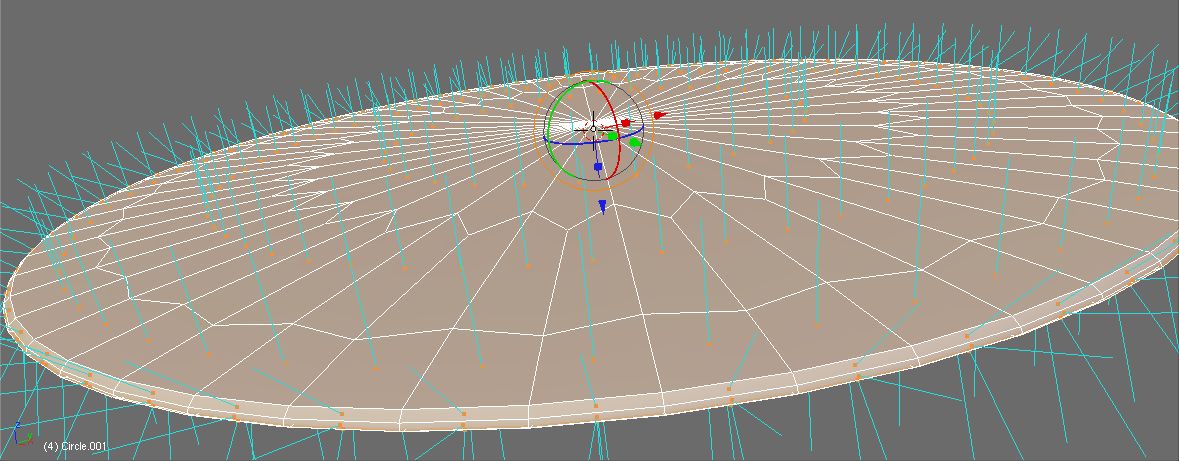Image resolution: width=1179 pixels, height=461 pixels.
Task: Click the red X-axis translate arrow
Action: [x=659, y=115]
